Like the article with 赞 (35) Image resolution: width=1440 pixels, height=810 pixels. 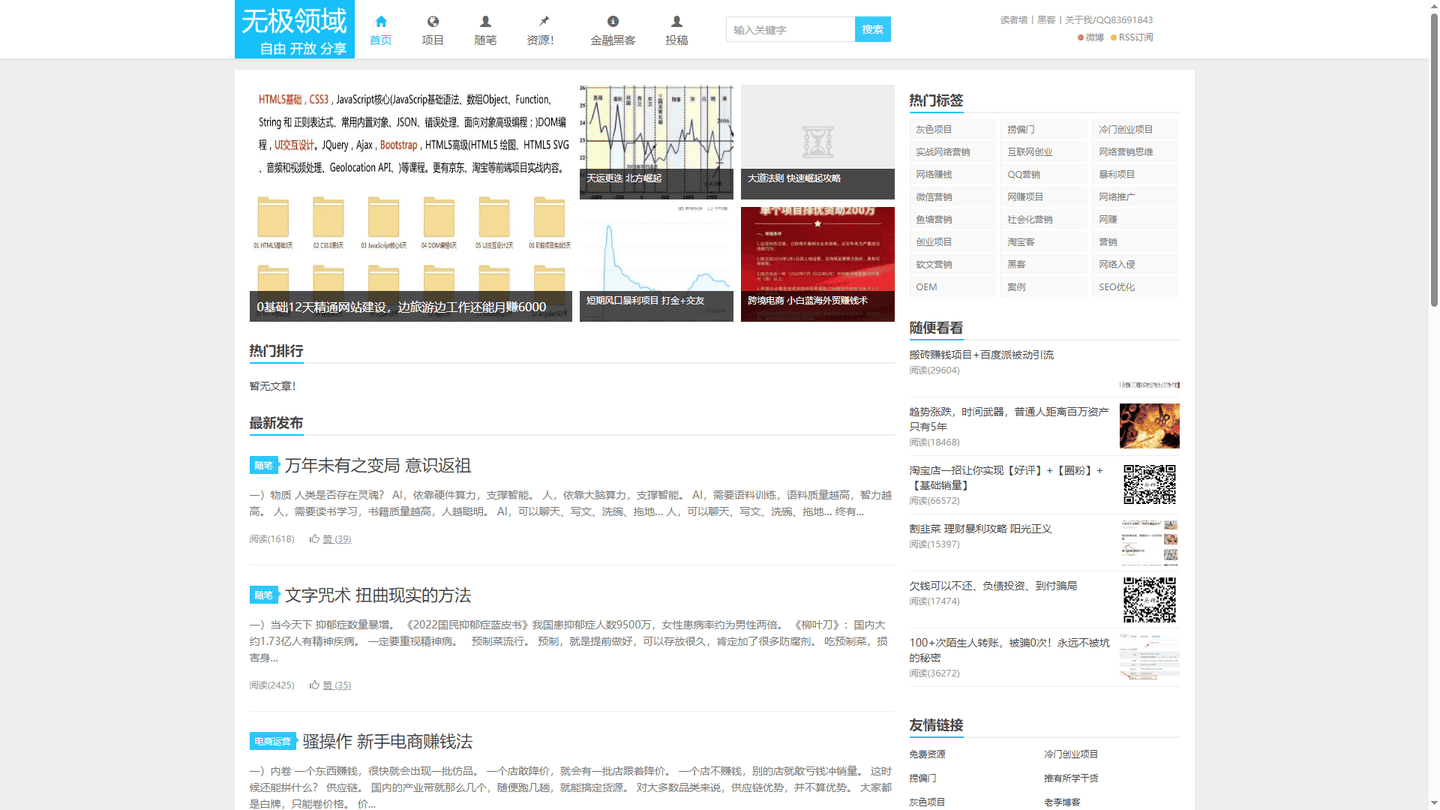pos(330,685)
